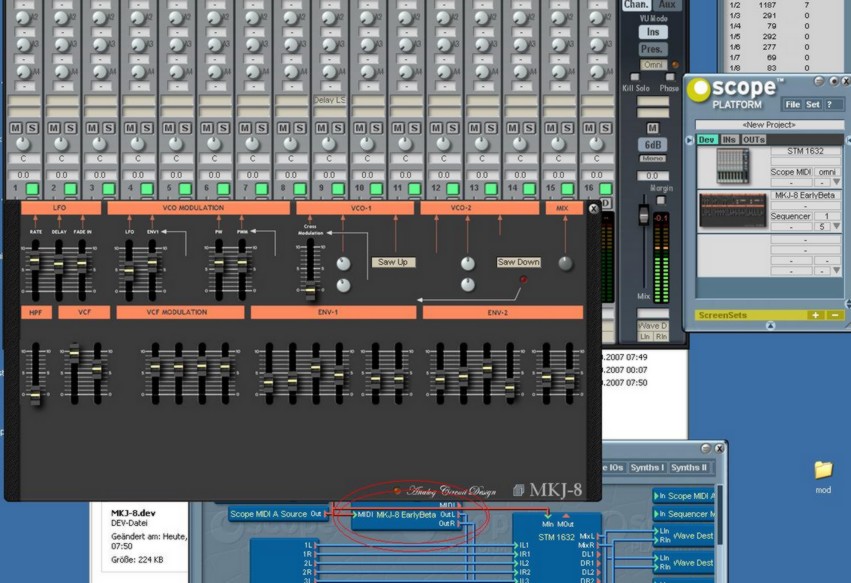The width and height of the screenshot is (851, 583).
Task: Collapse Scope Platform using the bottom arrow
Action: [x=770, y=325]
